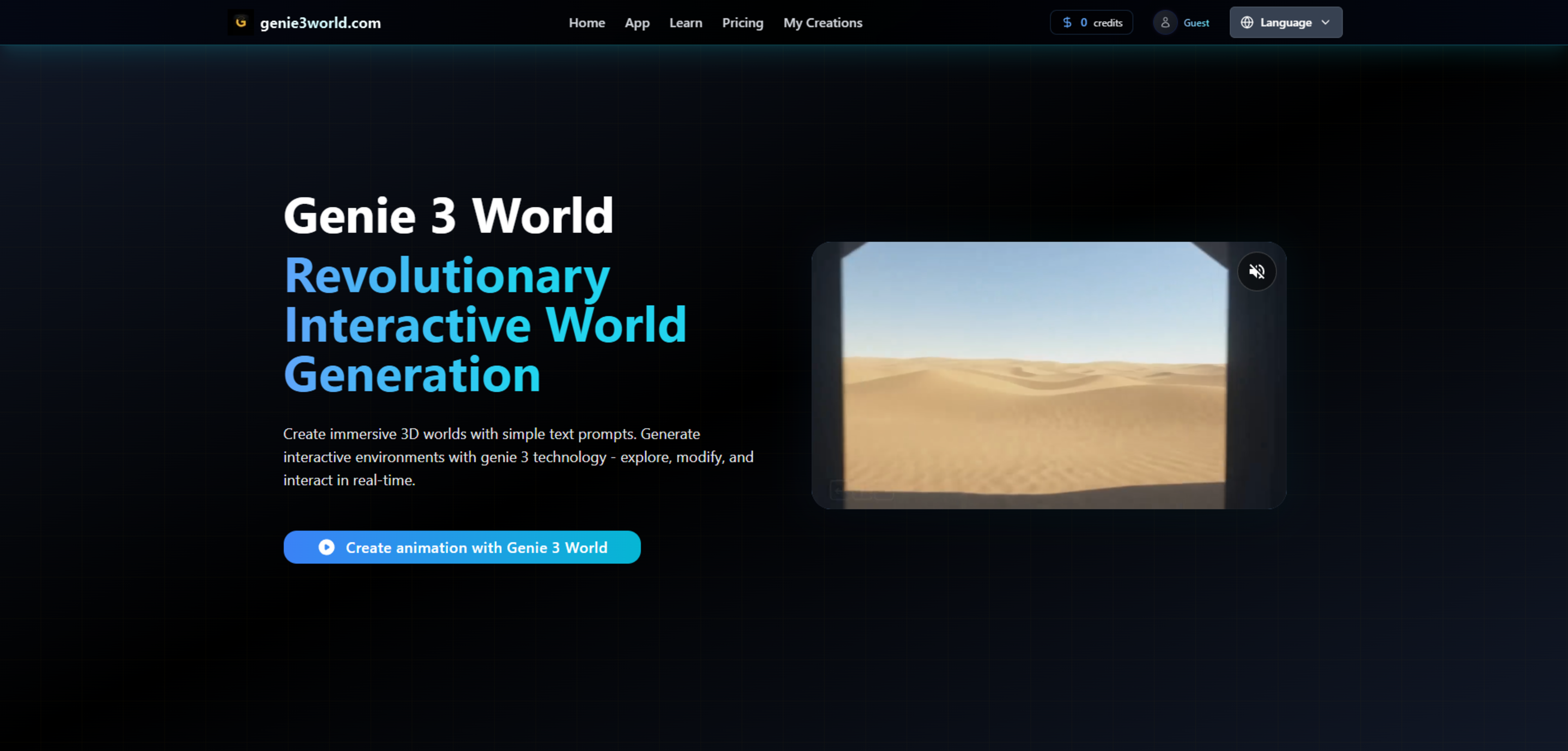
Task: Navigate to the Pricing page
Action: [x=743, y=22]
